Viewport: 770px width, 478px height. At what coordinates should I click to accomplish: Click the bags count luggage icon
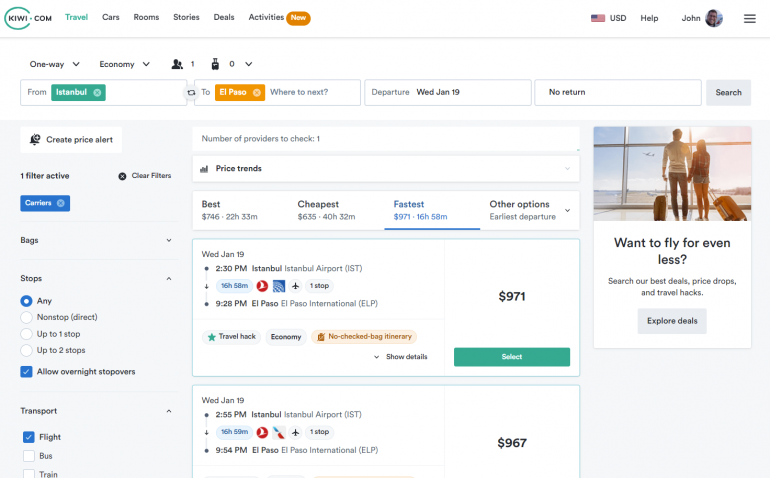coord(214,64)
